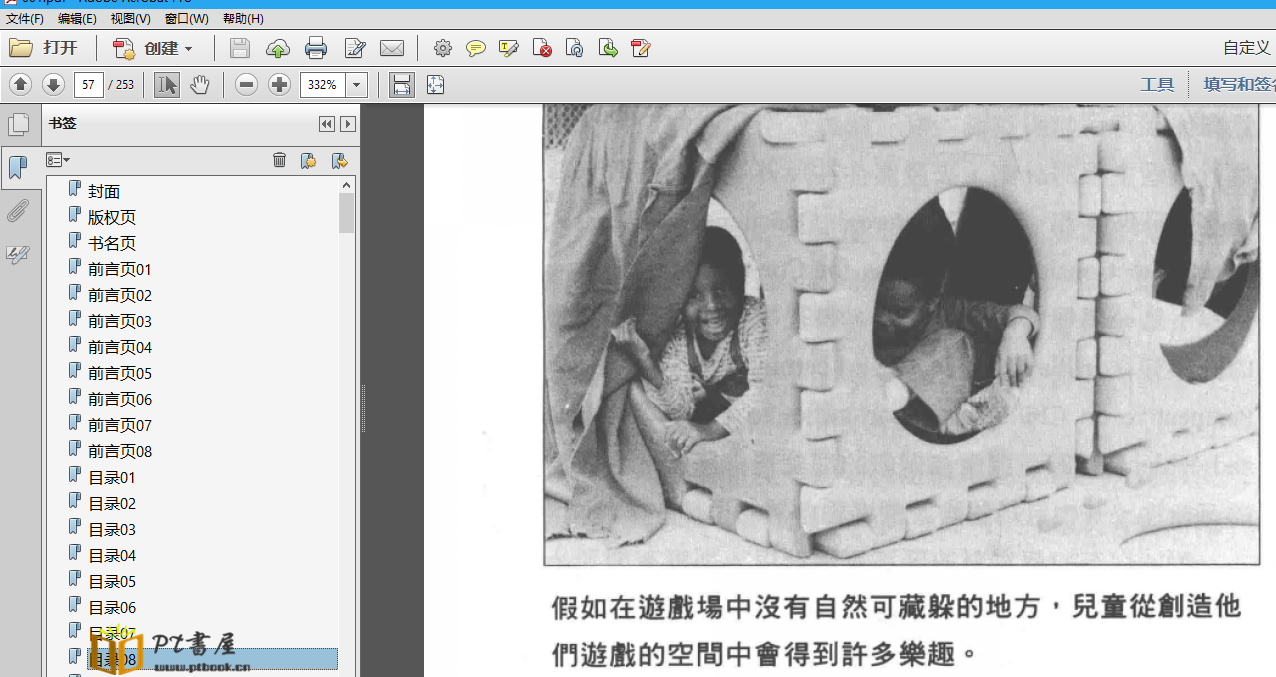The image size is (1276, 677).
Task: Create a new bookmark
Action: (x=309, y=160)
